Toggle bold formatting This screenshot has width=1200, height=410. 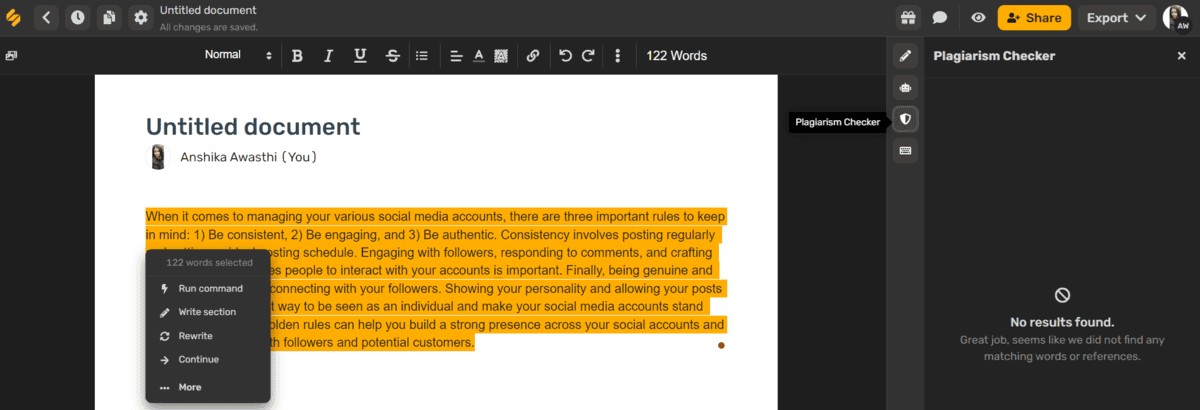tap(297, 56)
